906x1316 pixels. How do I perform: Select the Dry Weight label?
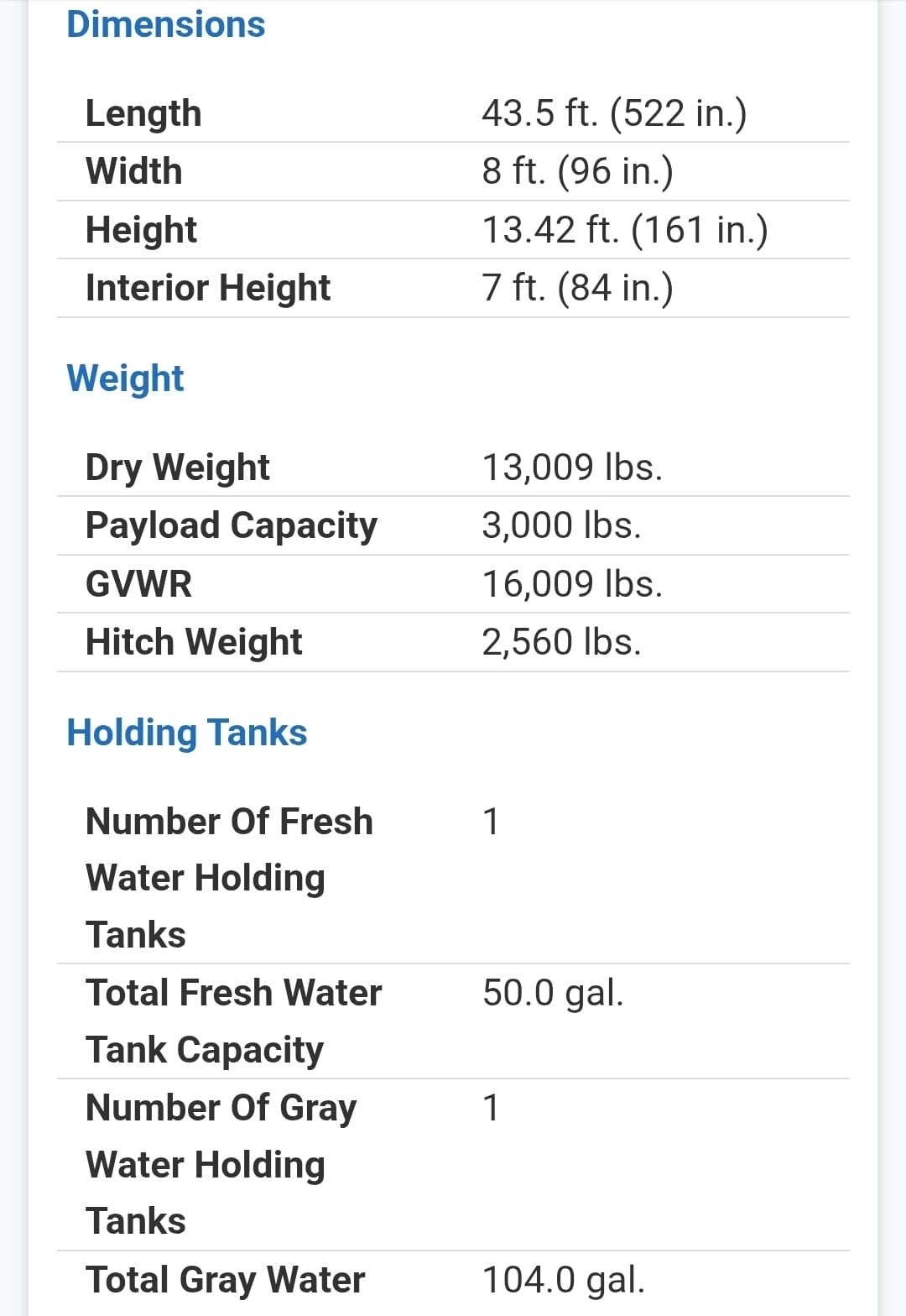tap(178, 467)
